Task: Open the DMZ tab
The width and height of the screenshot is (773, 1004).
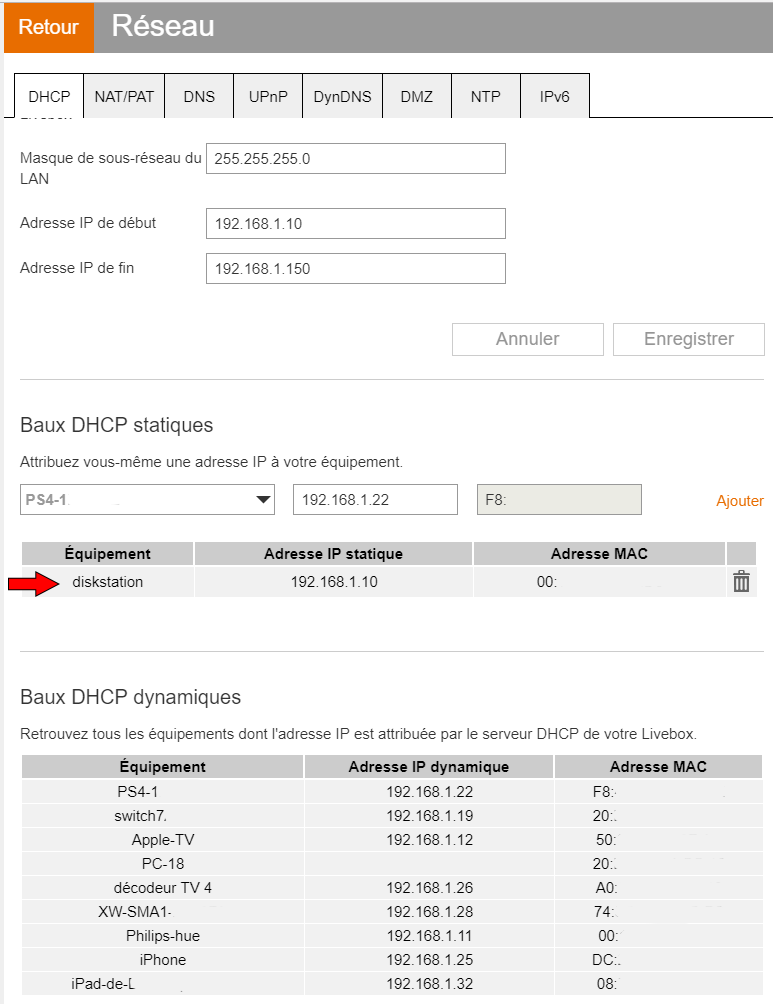Action: coord(417,97)
